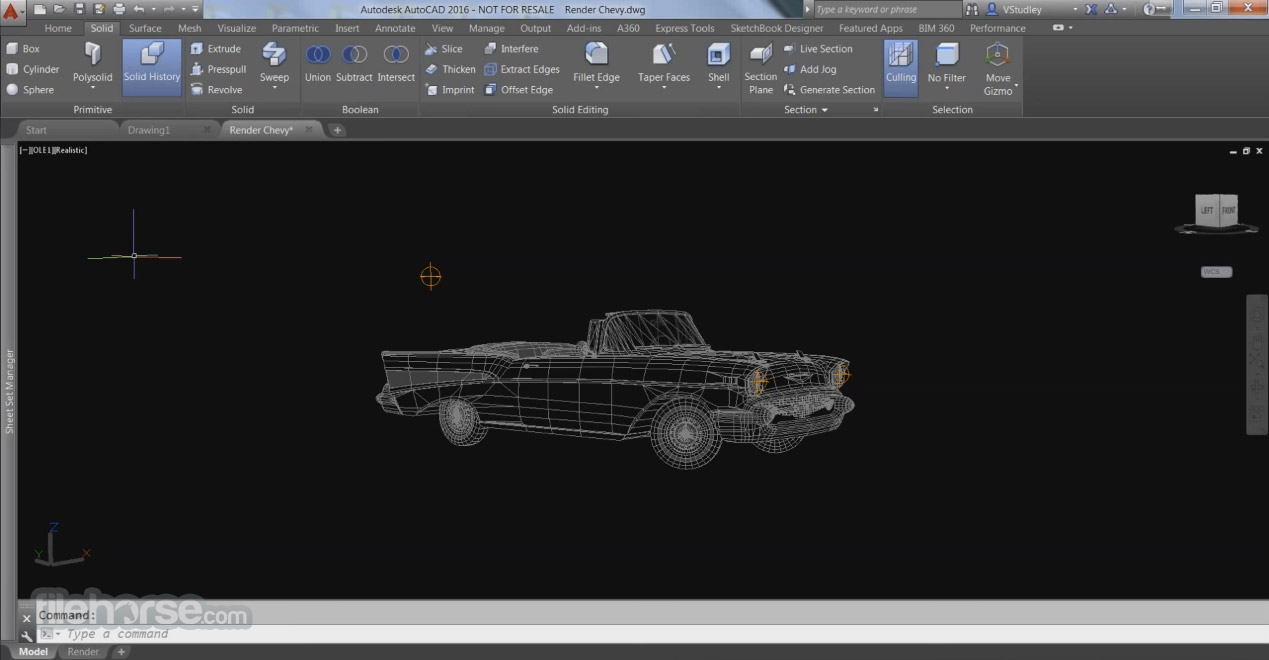Expand the Section panel title
Viewport: 1269px width, 660px height.
point(806,110)
